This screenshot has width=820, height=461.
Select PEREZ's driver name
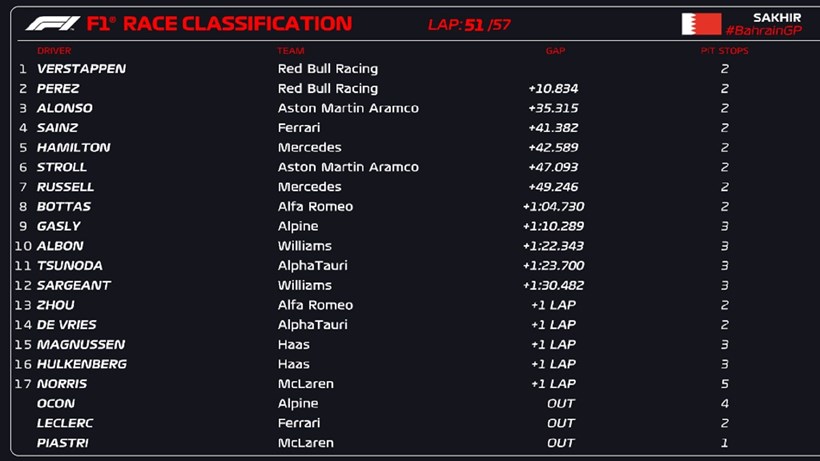point(60,88)
